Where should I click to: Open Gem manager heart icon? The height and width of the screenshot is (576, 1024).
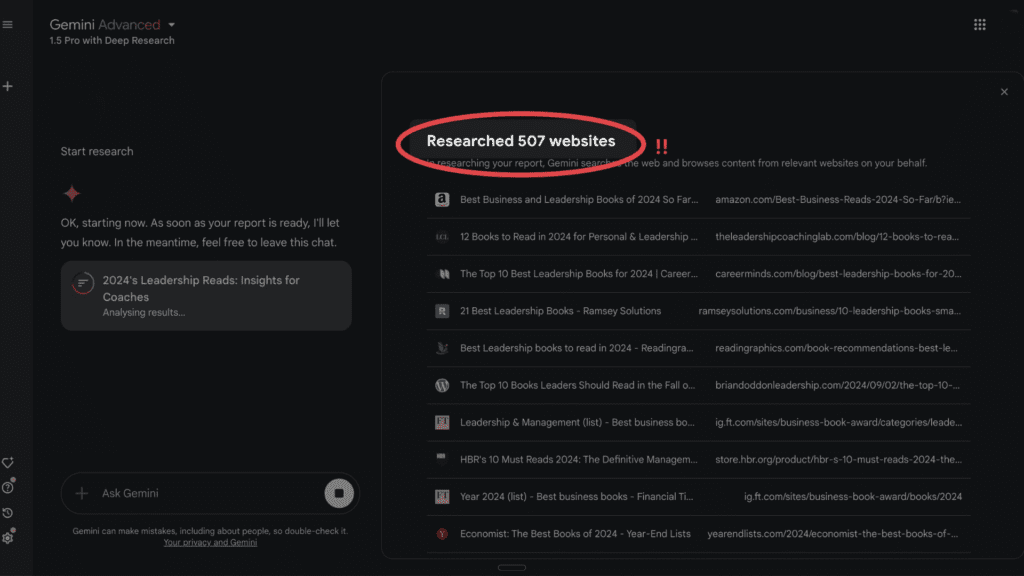click(x=8, y=462)
